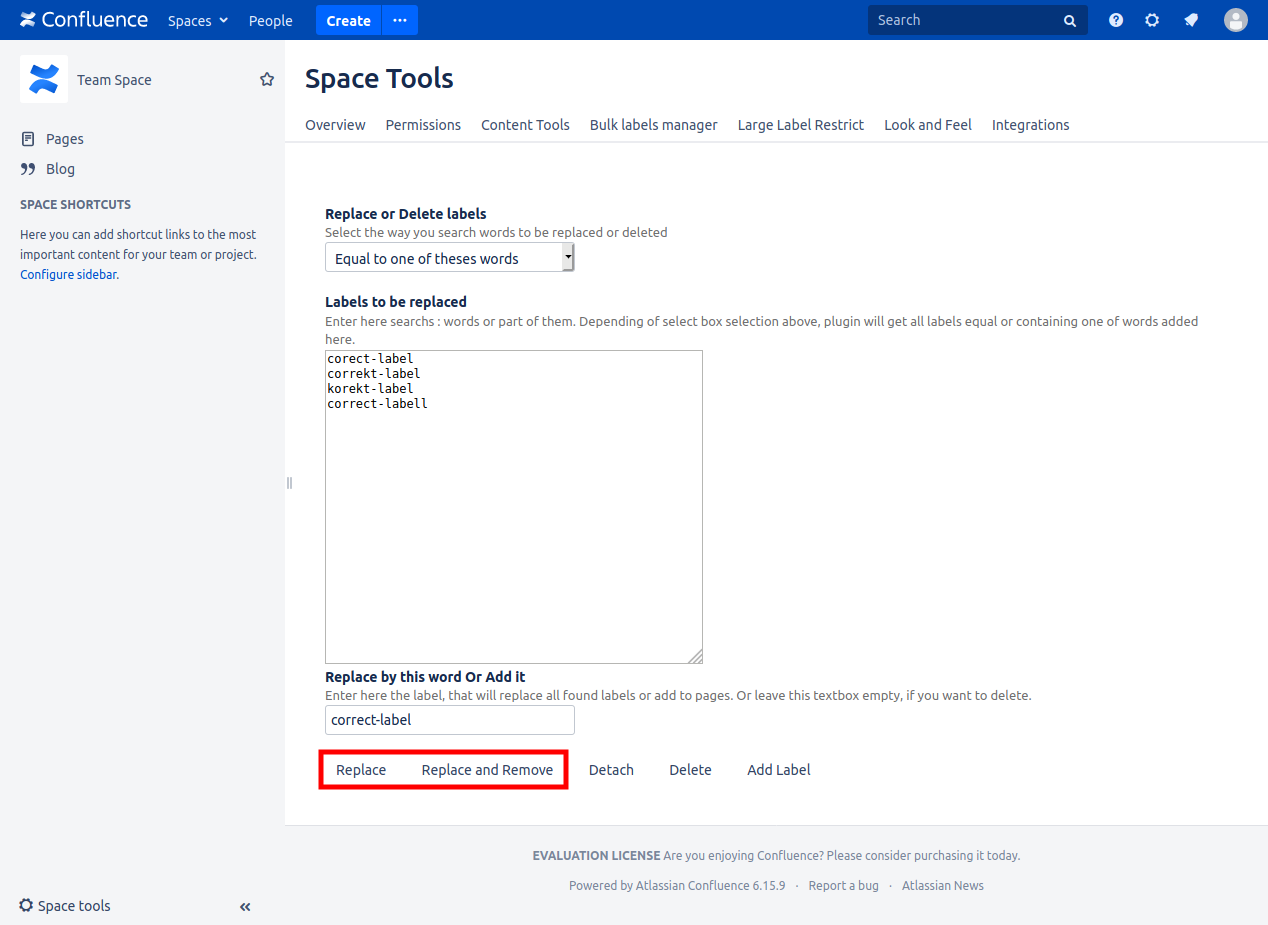Screen dimensions: 1268x925
Task: Open the Permissions tab
Action: click(423, 125)
